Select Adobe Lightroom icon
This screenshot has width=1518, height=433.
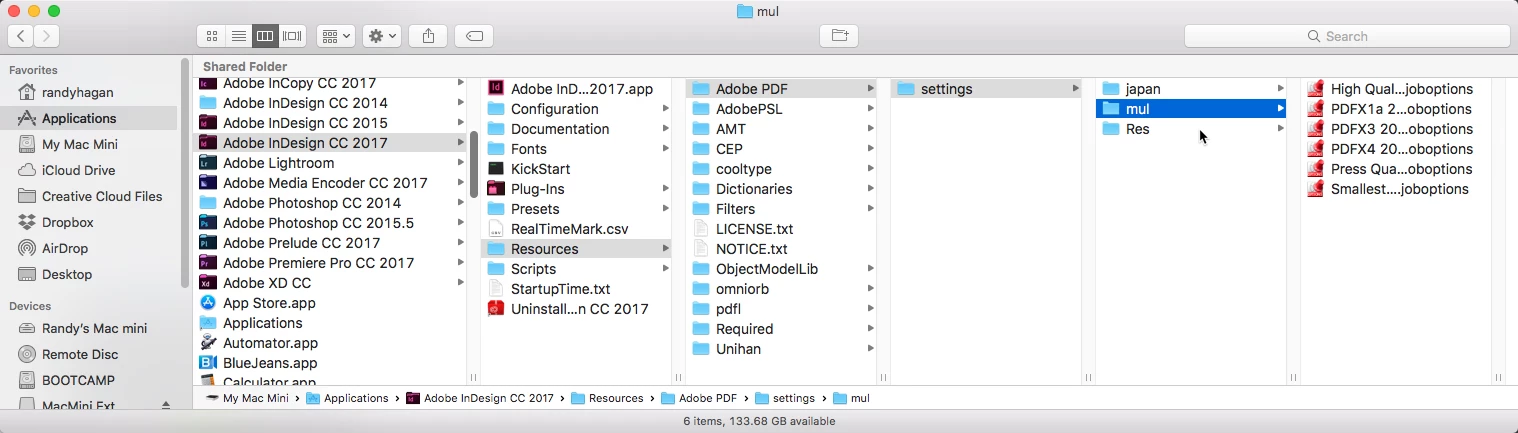coord(208,163)
